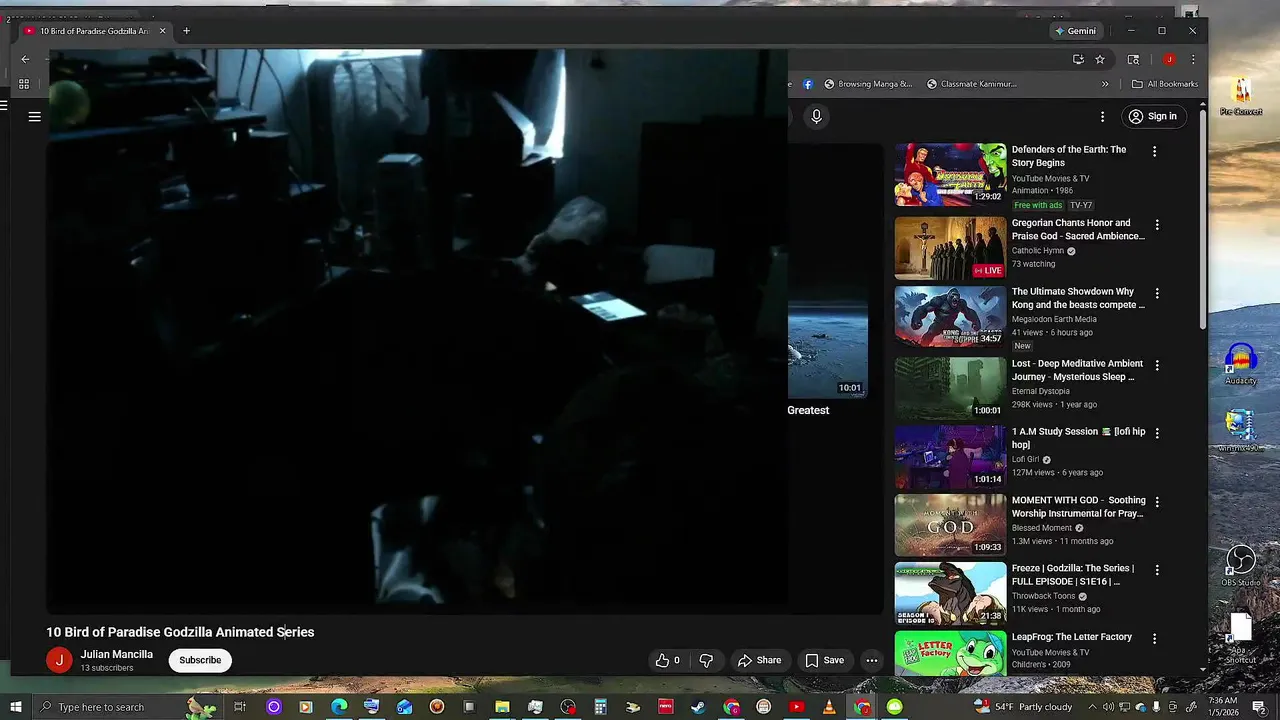Bookmark this page with the star icon
This screenshot has width=1280, height=720.
[1100, 59]
